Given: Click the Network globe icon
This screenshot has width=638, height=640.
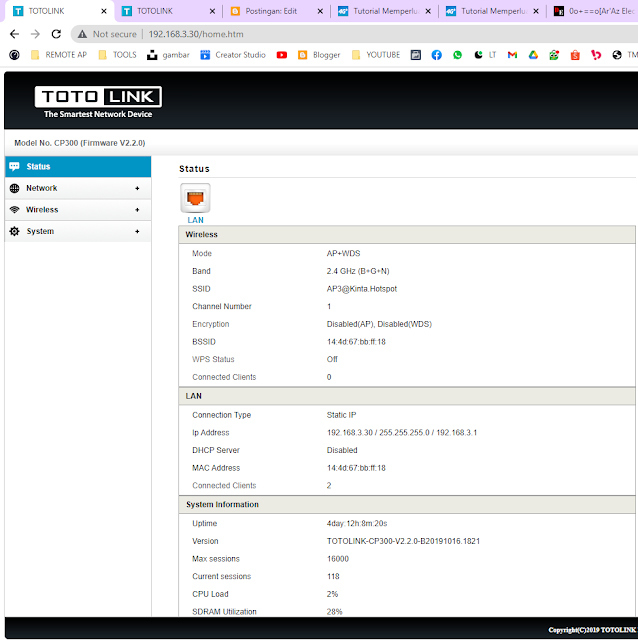Looking at the screenshot, I should click(14, 188).
